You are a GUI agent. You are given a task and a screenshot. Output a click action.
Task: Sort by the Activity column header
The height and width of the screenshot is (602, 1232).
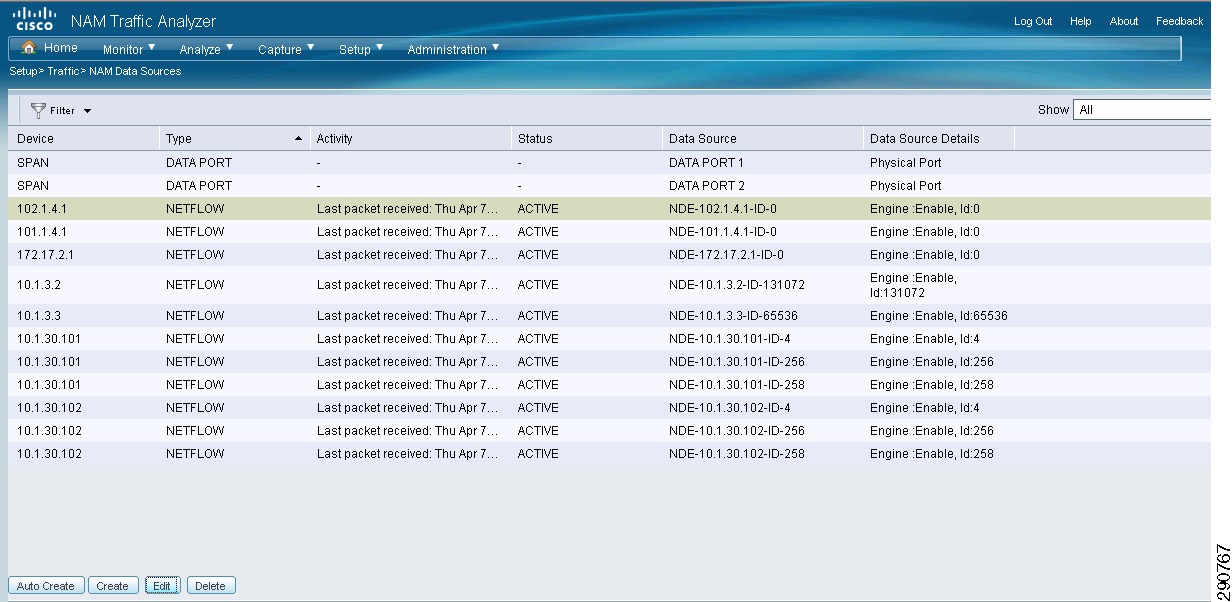click(410, 139)
